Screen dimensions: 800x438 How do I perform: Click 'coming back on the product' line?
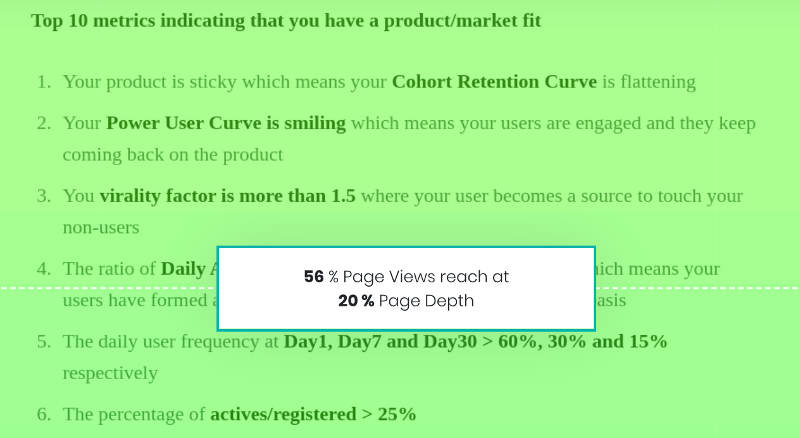pyautogui.click(x=173, y=155)
